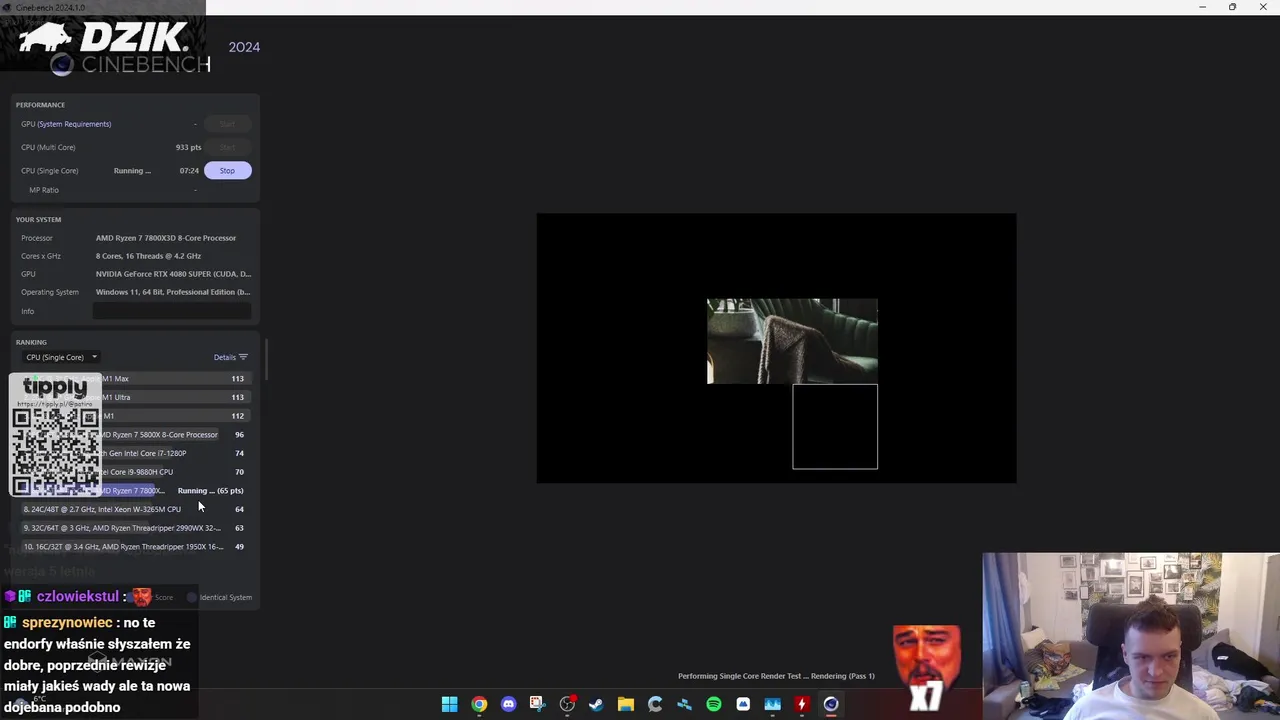Select the Intel Xeon W-3265M ranking row

point(134,509)
